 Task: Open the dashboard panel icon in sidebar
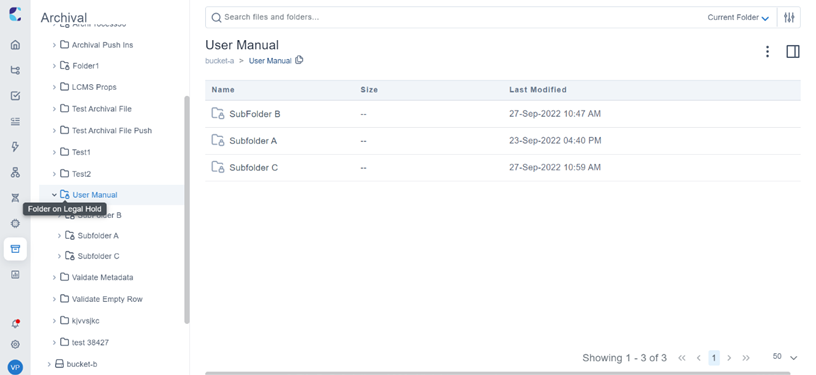[15, 274]
